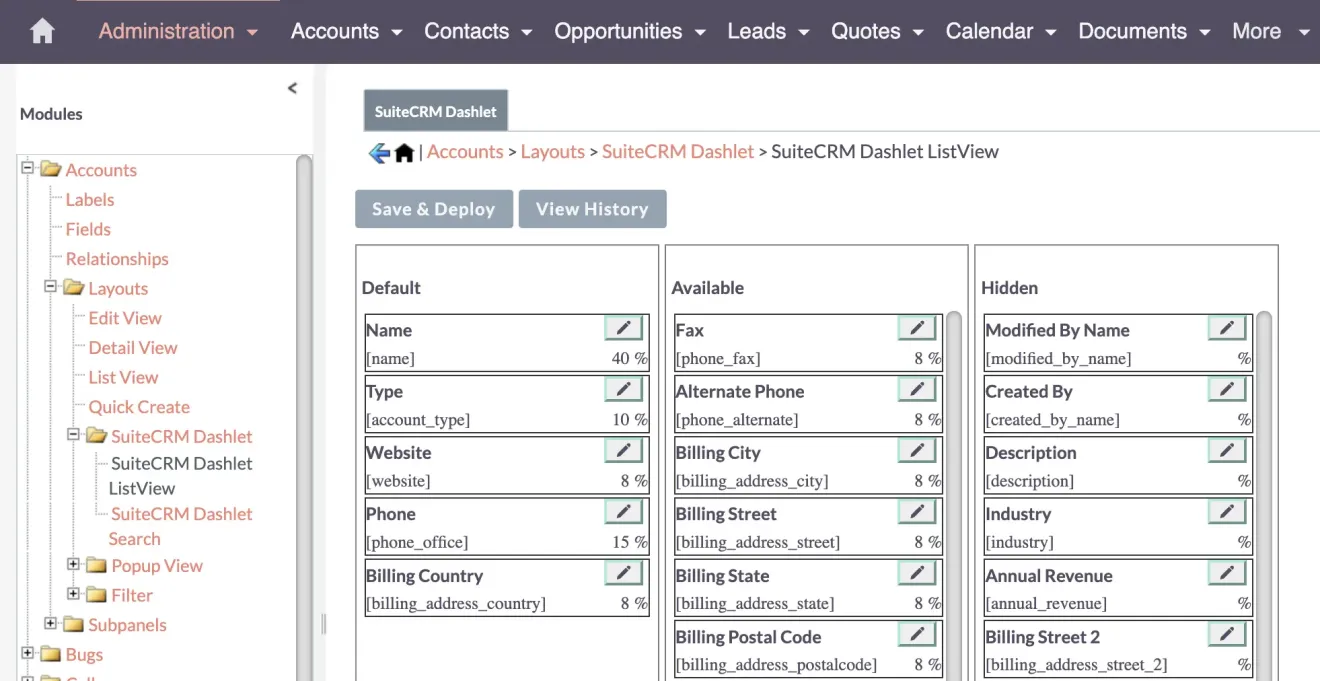Expand the Subpanels folder
Screen dimensions: 1320x681
tap(50, 624)
